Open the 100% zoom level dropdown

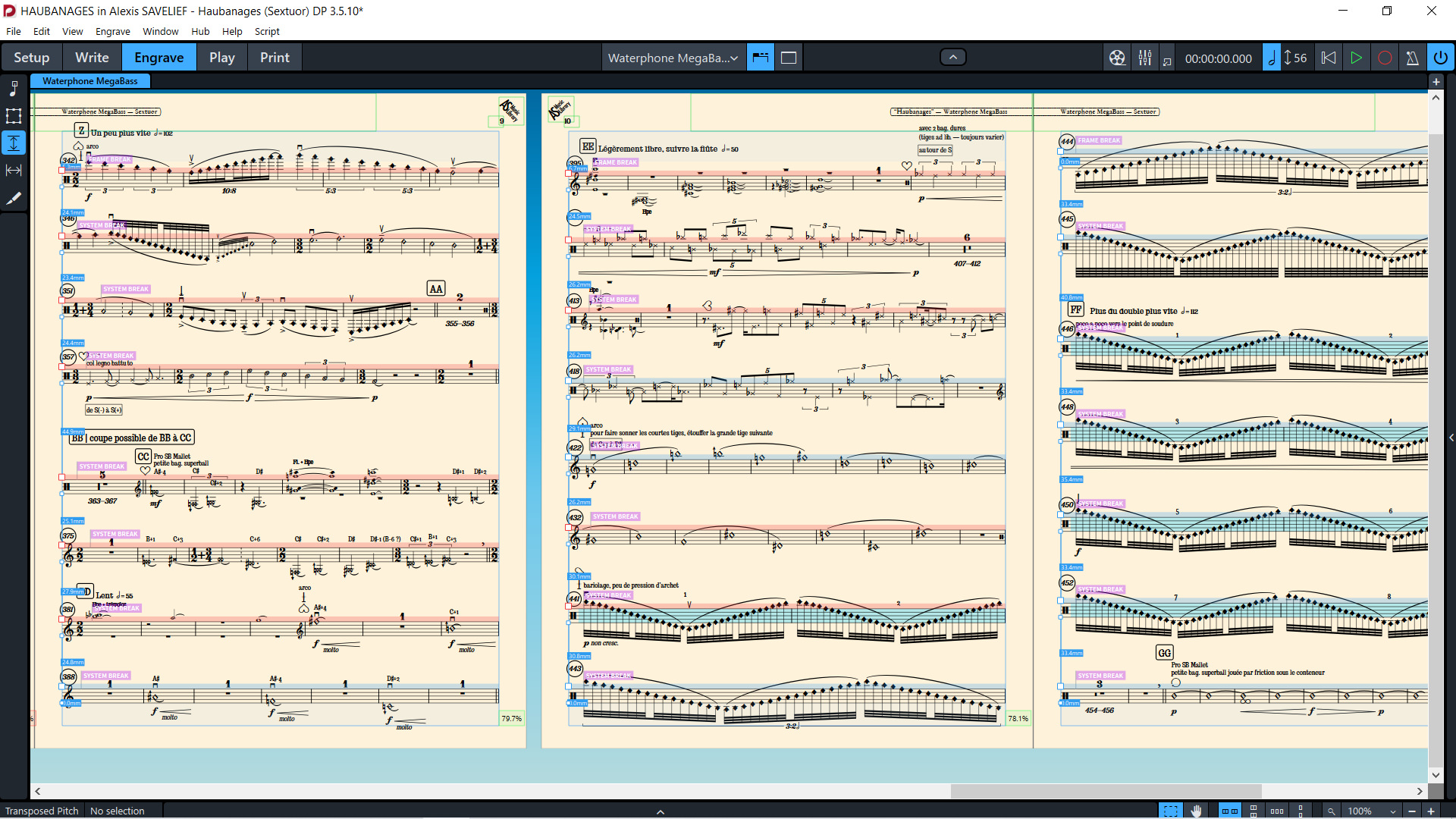pos(1373,811)
